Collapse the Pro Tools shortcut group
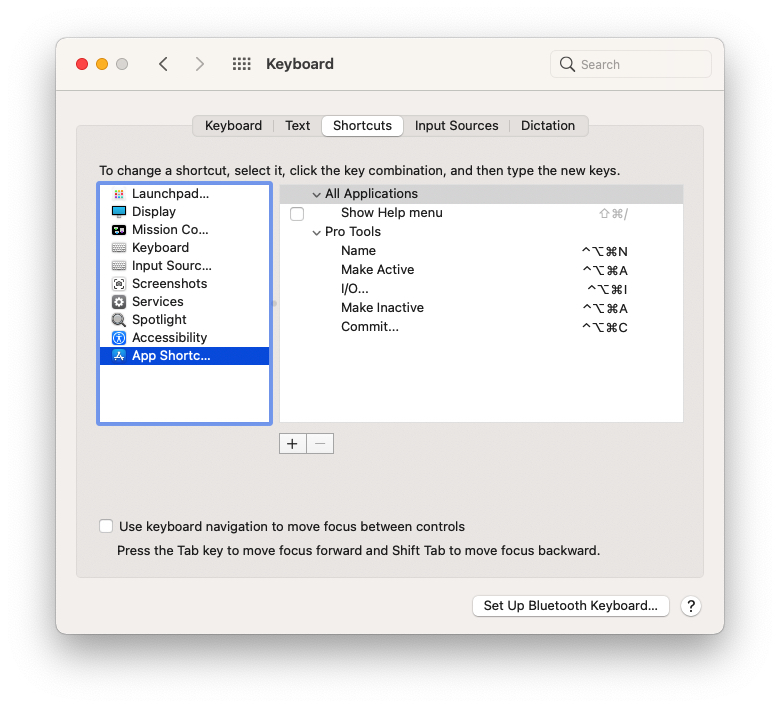 pyautogui.click(x=316, y=232)
